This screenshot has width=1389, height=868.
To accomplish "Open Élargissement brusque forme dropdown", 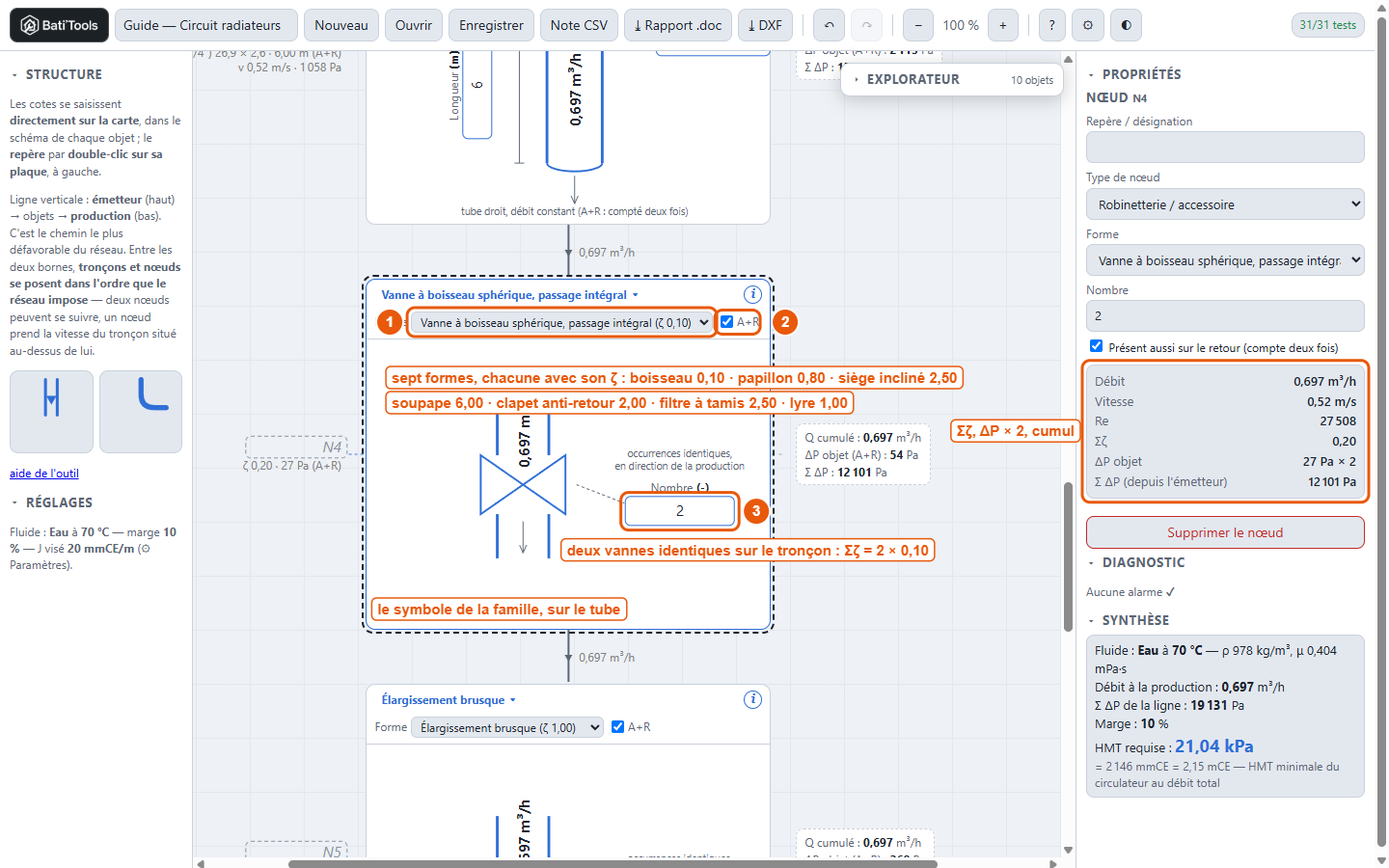I will [x=507, y=727].
